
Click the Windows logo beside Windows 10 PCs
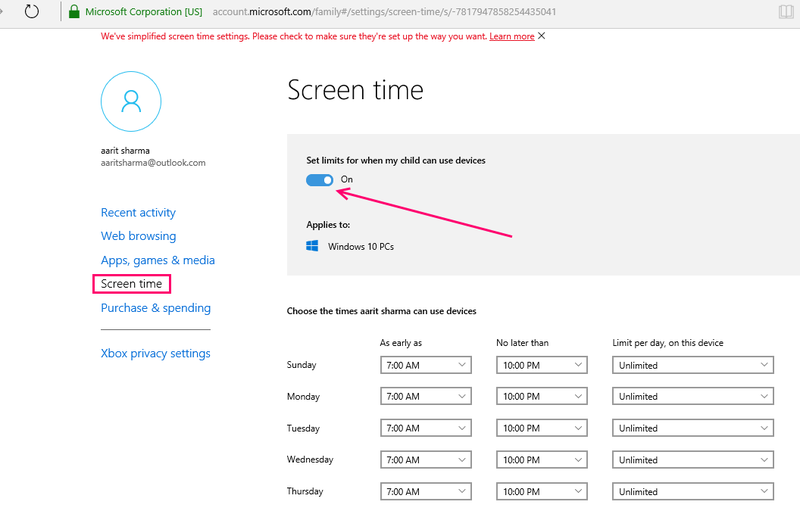pyautogui.click(x=312, y=246)
